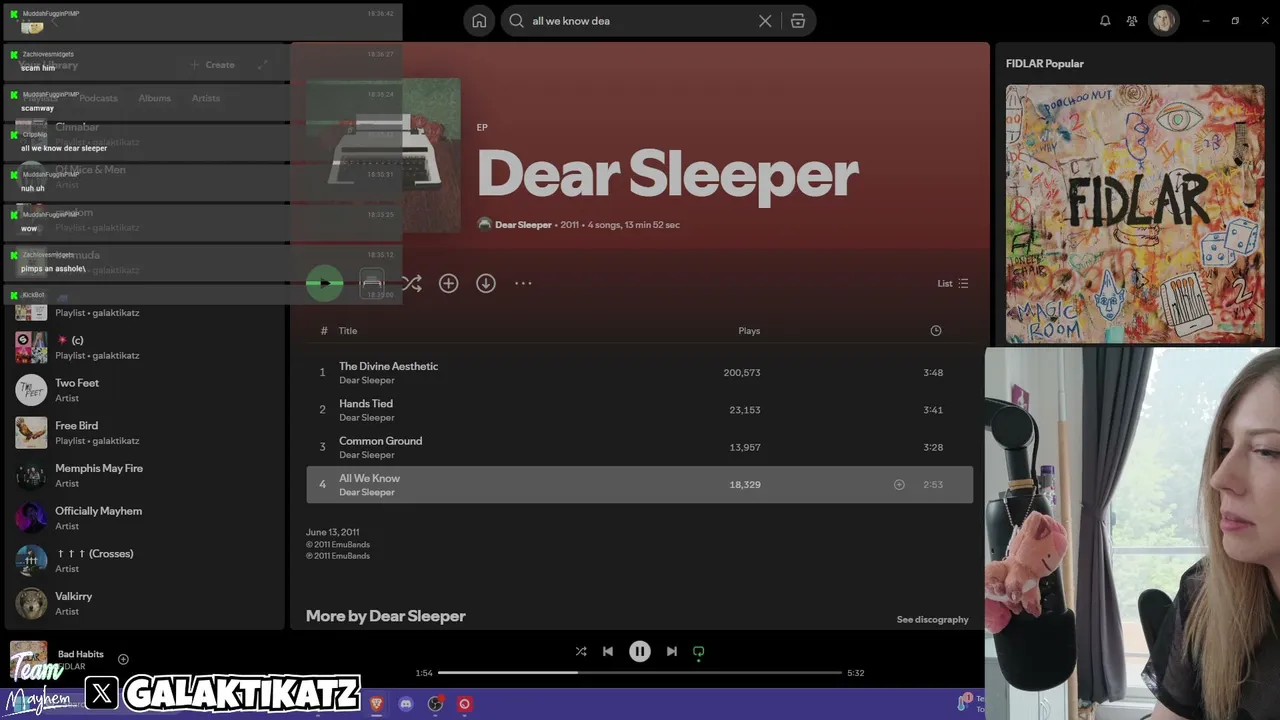Click the Plays column header
The width and height of the screenshot is (1280, 720).
pos(749,331)
